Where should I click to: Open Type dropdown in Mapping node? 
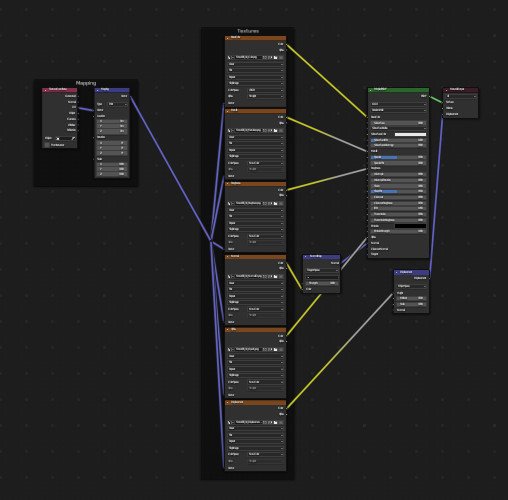[x=117, y=104]
